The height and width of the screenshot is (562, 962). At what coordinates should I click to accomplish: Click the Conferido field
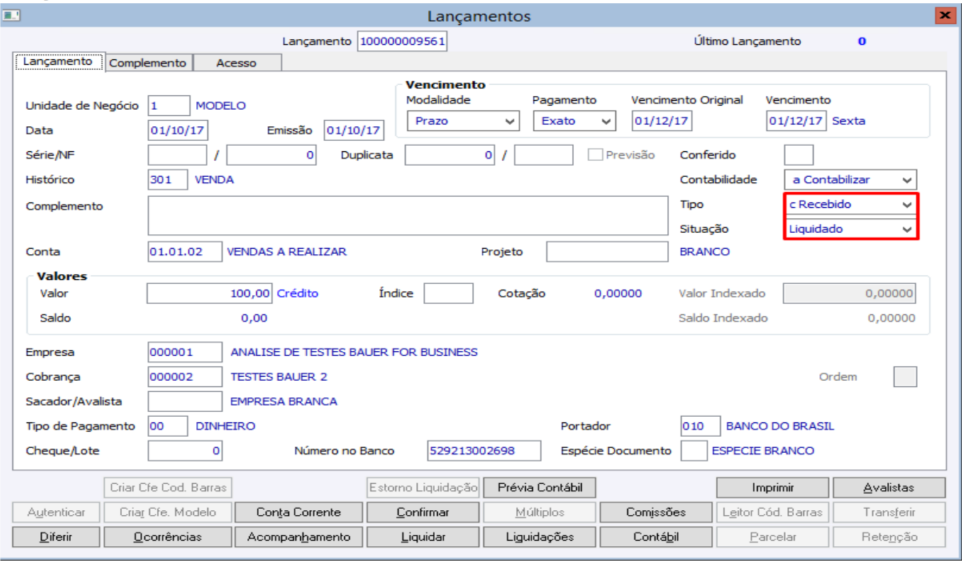pos(799,155)
